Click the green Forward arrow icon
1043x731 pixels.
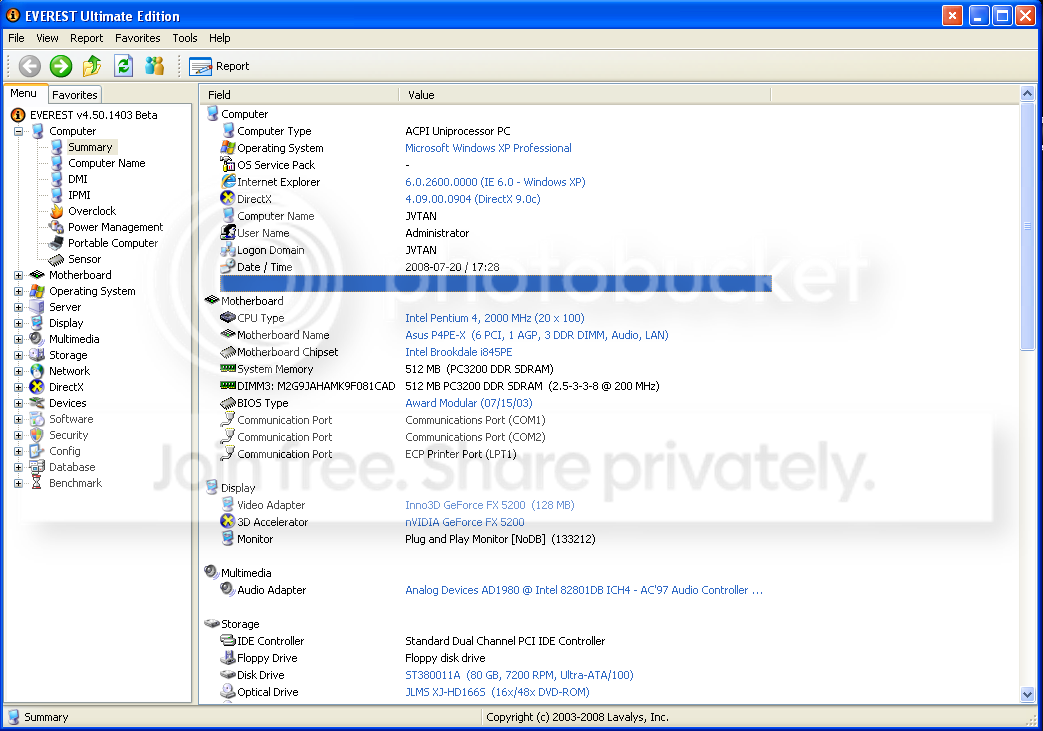pyautogui.click(x=61, y=66)
